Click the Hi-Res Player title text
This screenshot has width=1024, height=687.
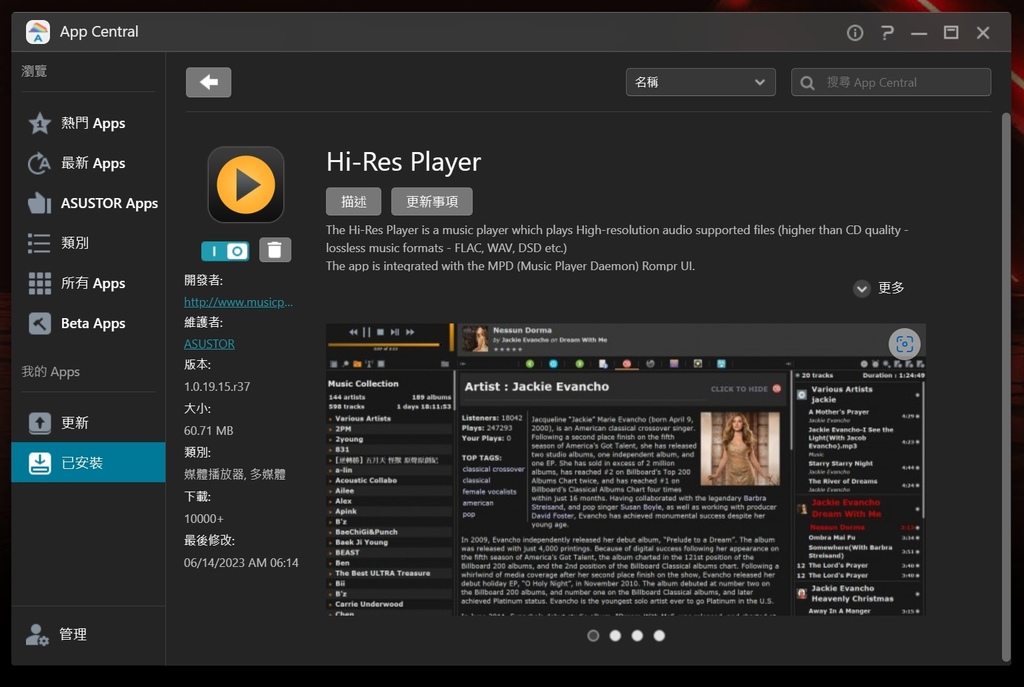[404, 162]
